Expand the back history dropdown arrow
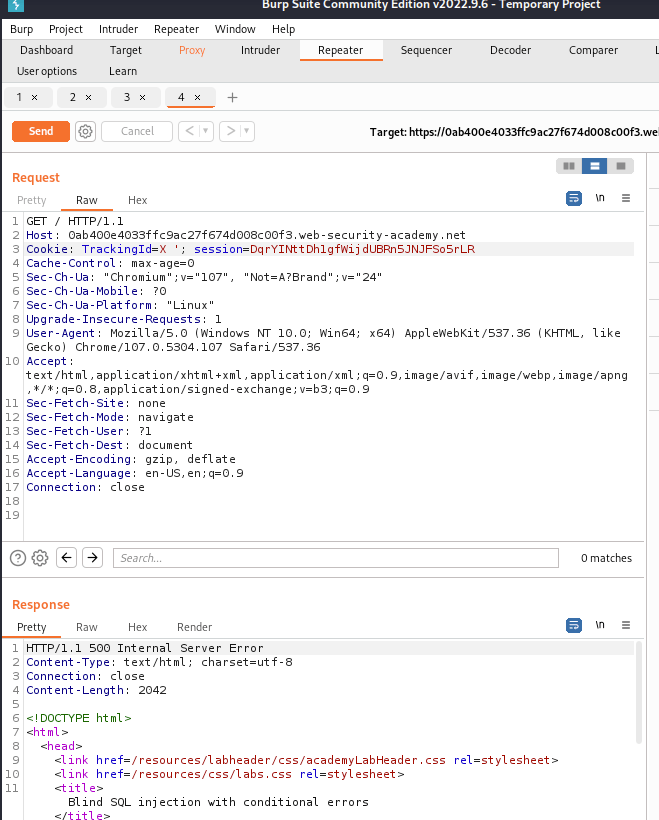 [x=206, y=131]
